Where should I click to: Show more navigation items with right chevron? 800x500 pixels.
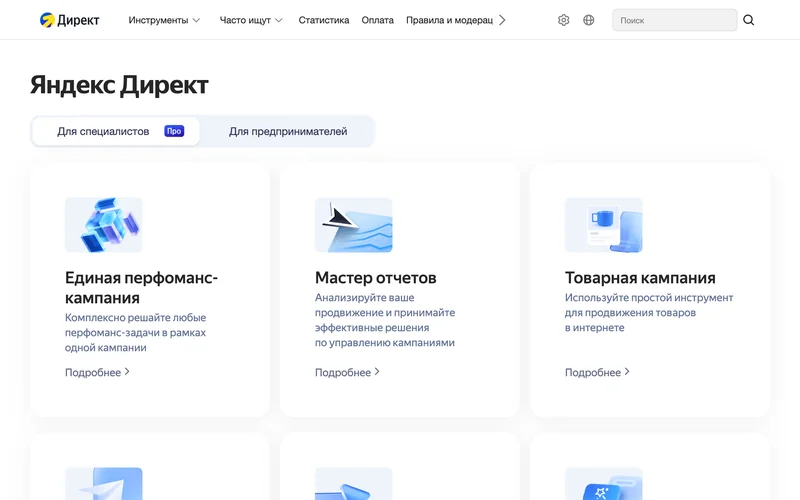[503, 20]
